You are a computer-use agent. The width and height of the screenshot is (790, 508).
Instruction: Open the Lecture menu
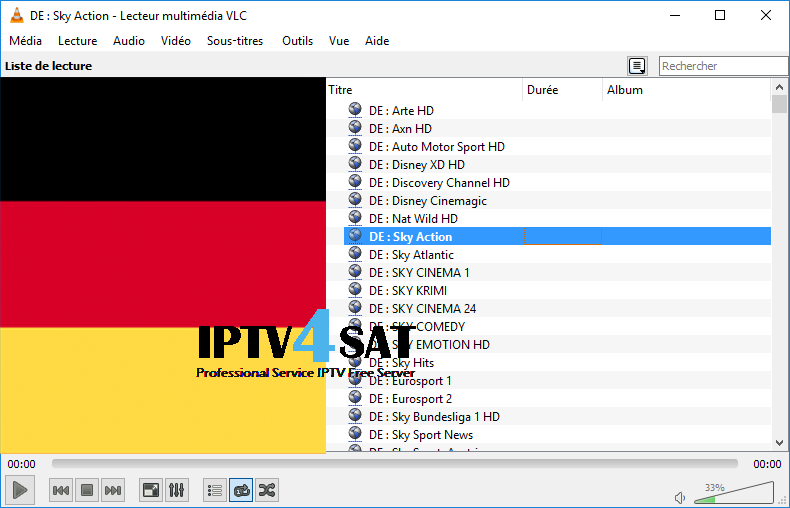coord(78,41)
